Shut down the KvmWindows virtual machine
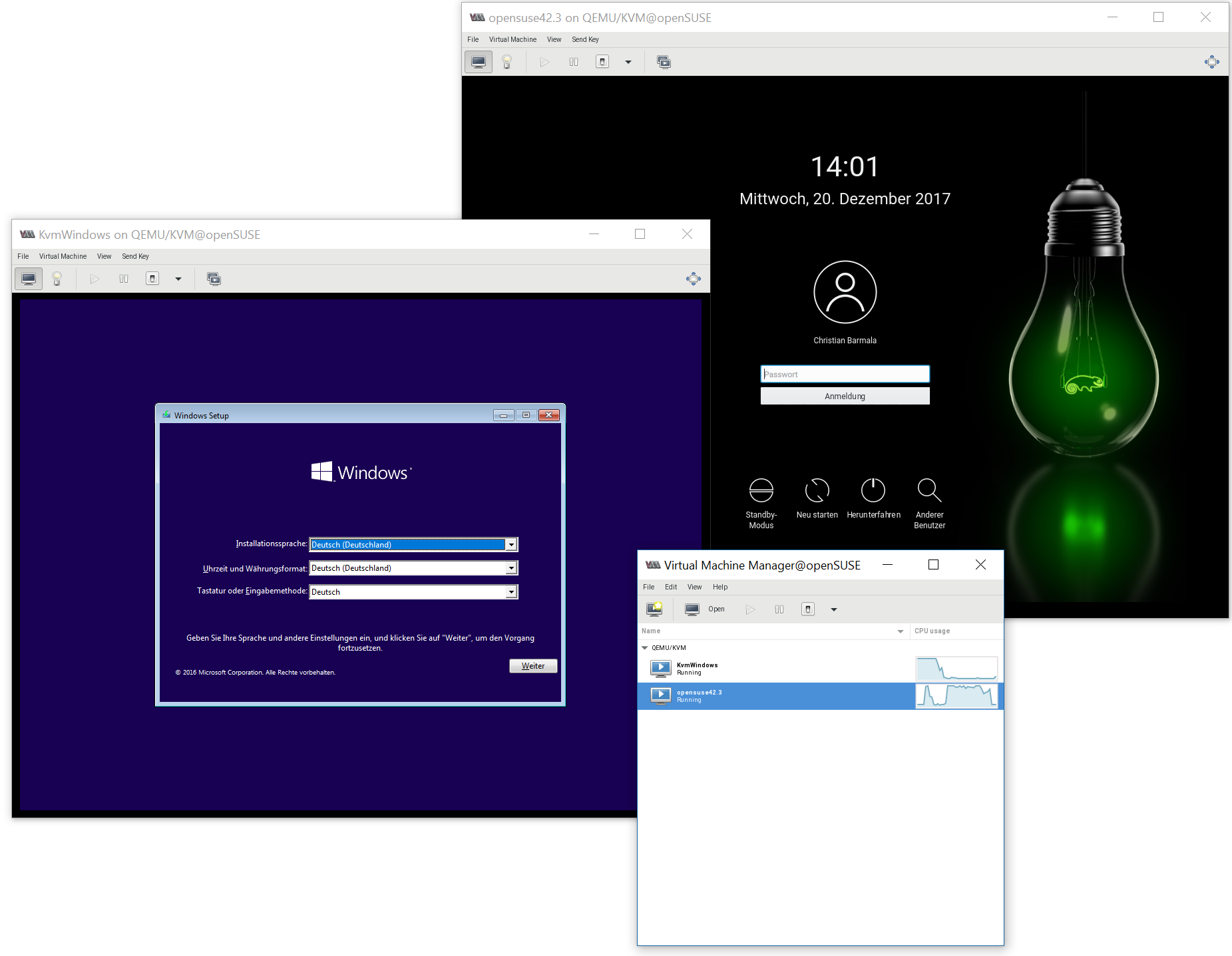Image resolution: width=1232 pixels, height=956 pixels. coord(152,279)
